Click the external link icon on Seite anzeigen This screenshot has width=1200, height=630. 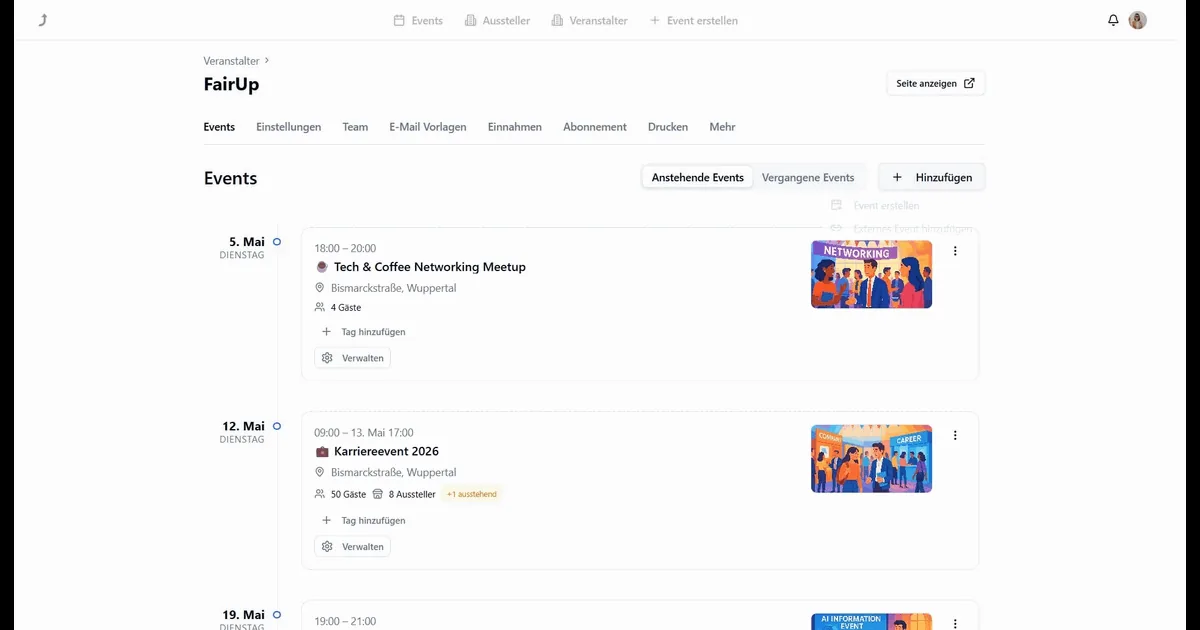click(x=969, y=83)
